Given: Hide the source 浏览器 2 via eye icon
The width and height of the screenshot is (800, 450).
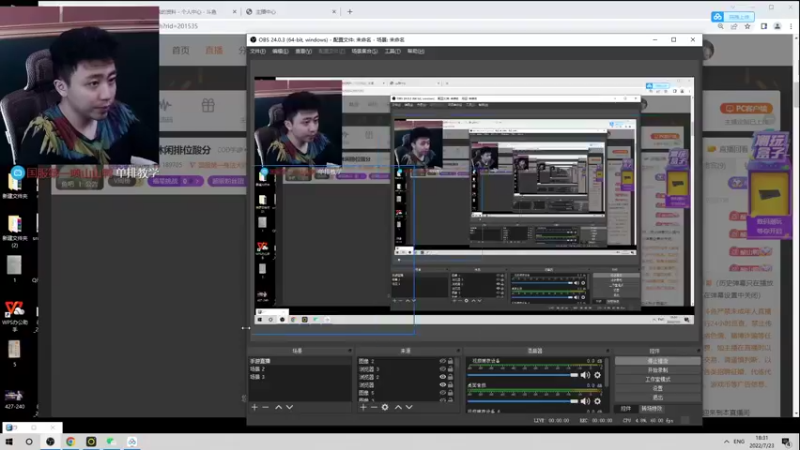Looking at the screenshot, I should click(x=442, y=377).
